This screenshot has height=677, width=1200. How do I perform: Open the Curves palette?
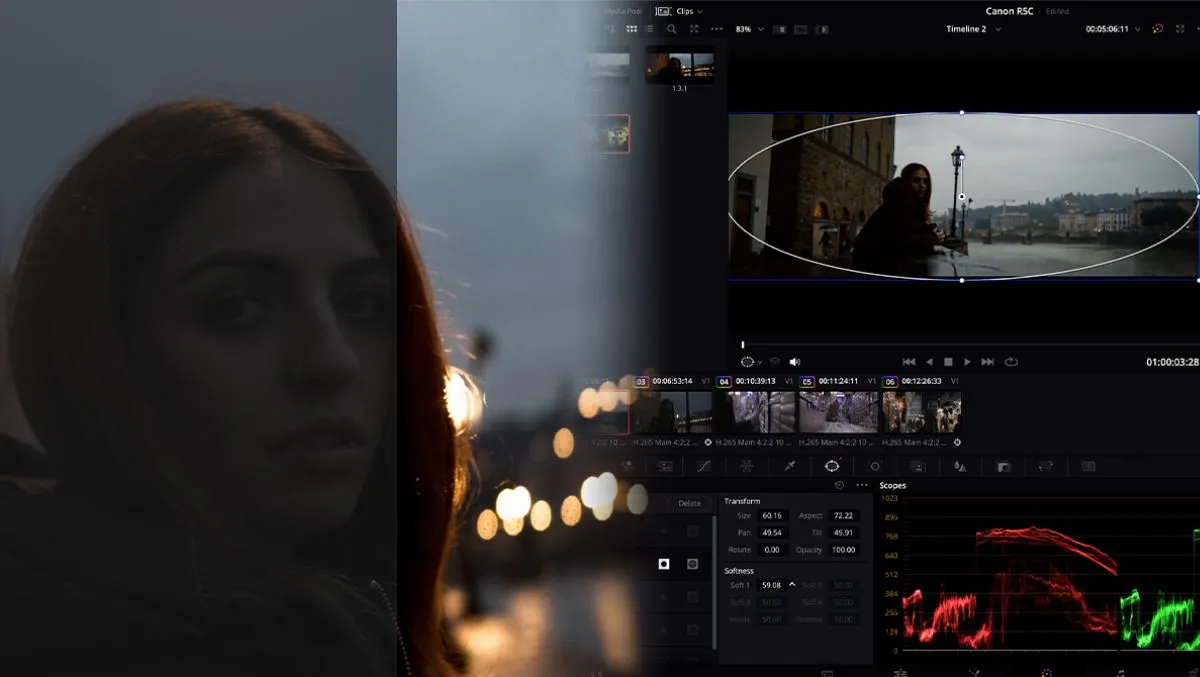point(703,466)
